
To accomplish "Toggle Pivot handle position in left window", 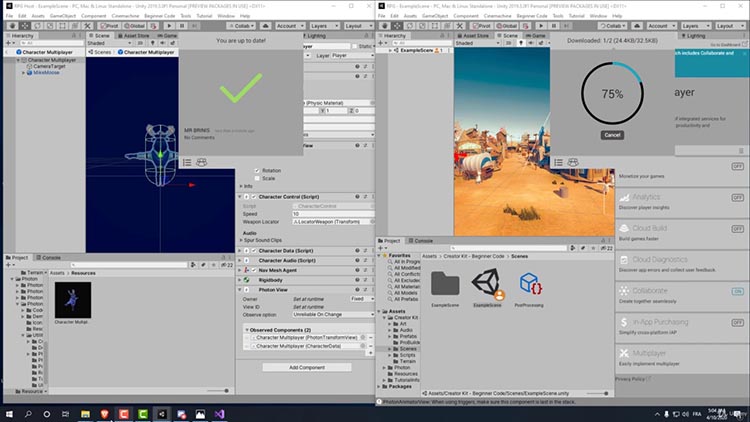I will click(108, 26).
